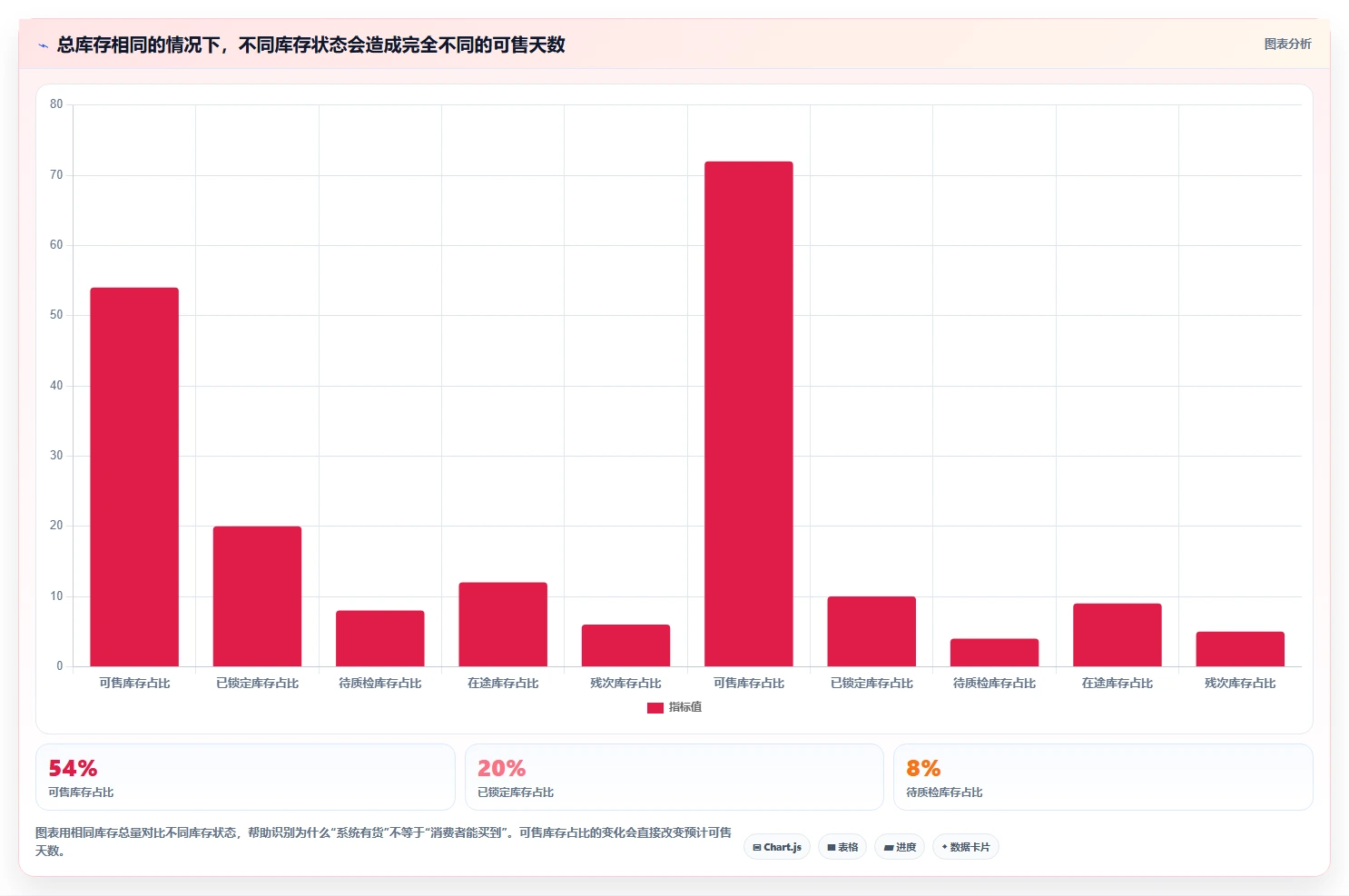Click the bar valued at 20
This screenshot has height=896, width=1349.
click(x=257, y=596)
